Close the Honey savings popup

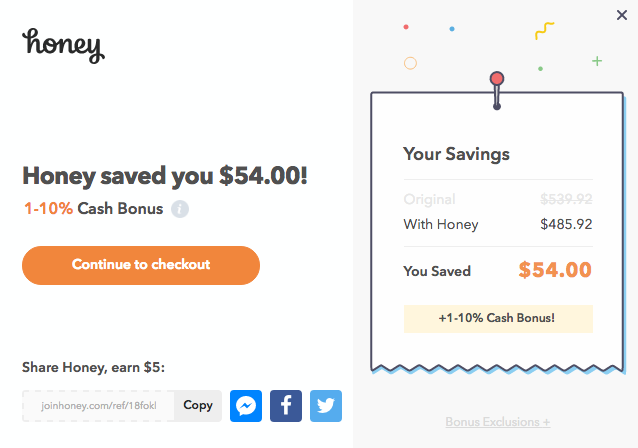pyautogui.click(x=622, y=15)
